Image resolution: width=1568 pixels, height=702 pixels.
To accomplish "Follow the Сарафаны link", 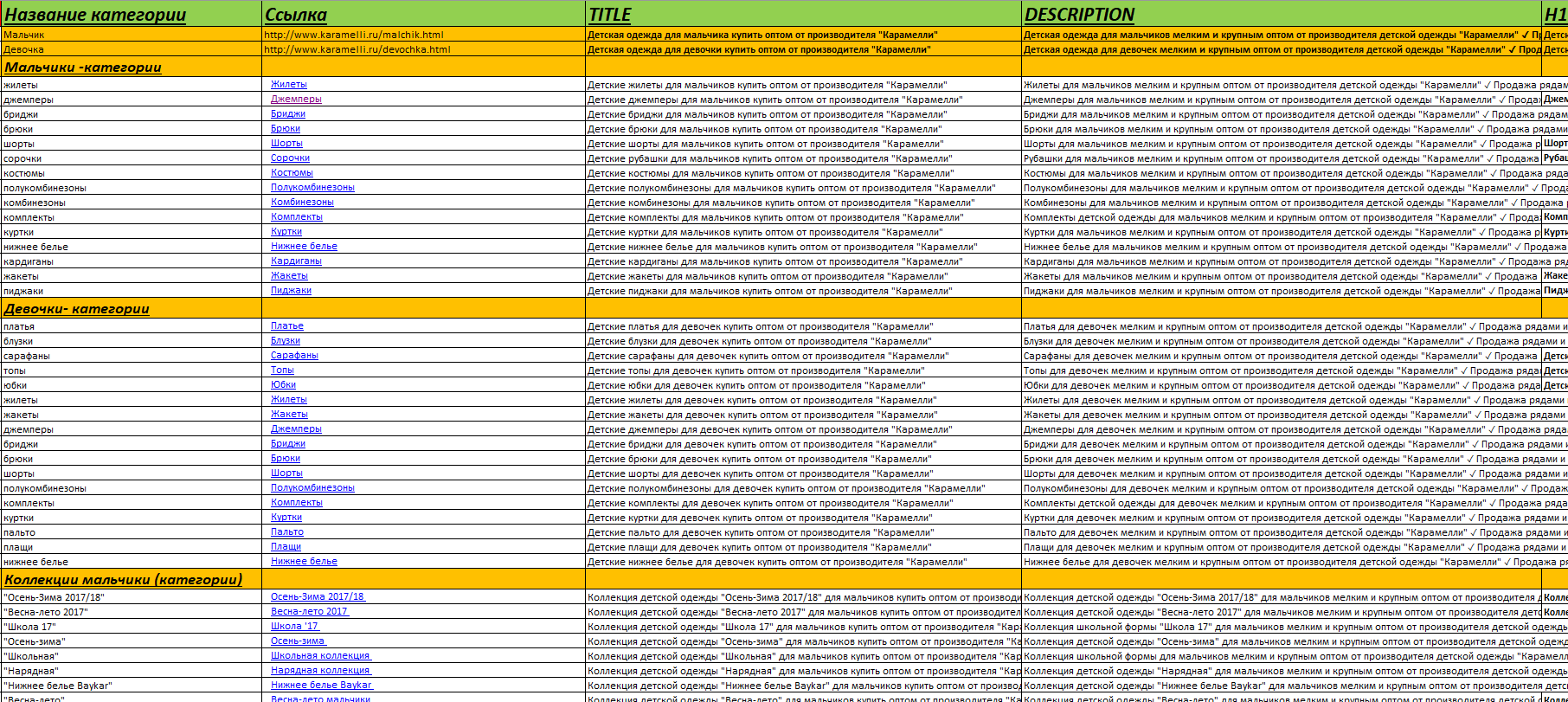I will [294, 355].
